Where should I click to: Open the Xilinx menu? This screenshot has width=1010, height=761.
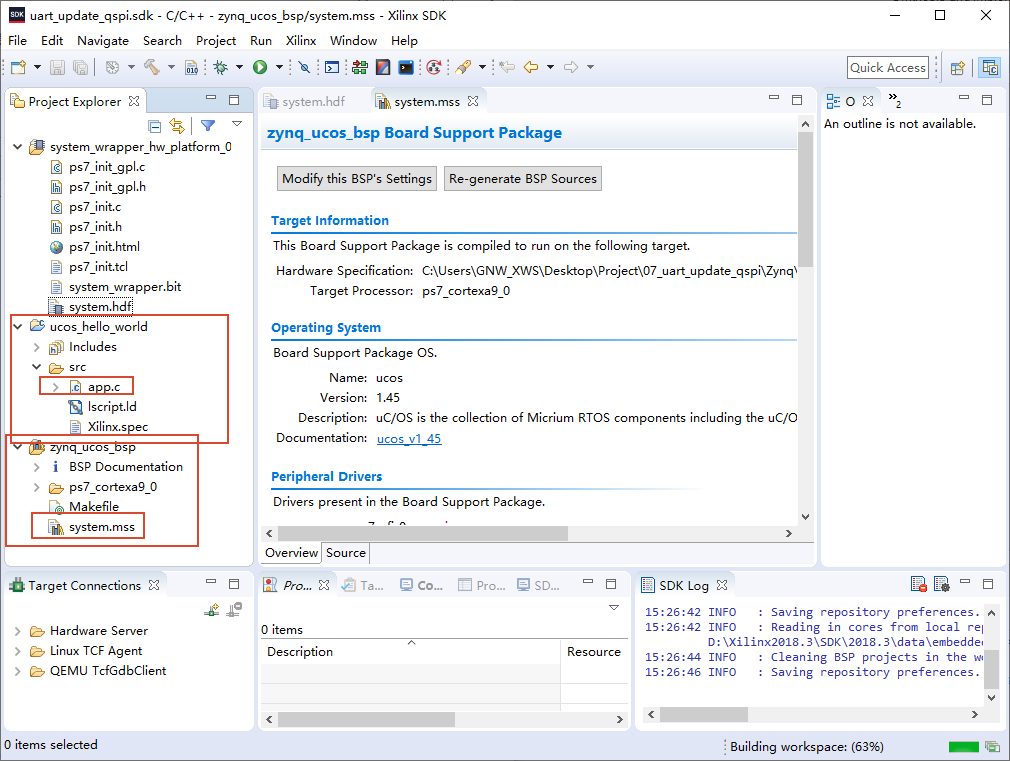click(x=301, y=41)
